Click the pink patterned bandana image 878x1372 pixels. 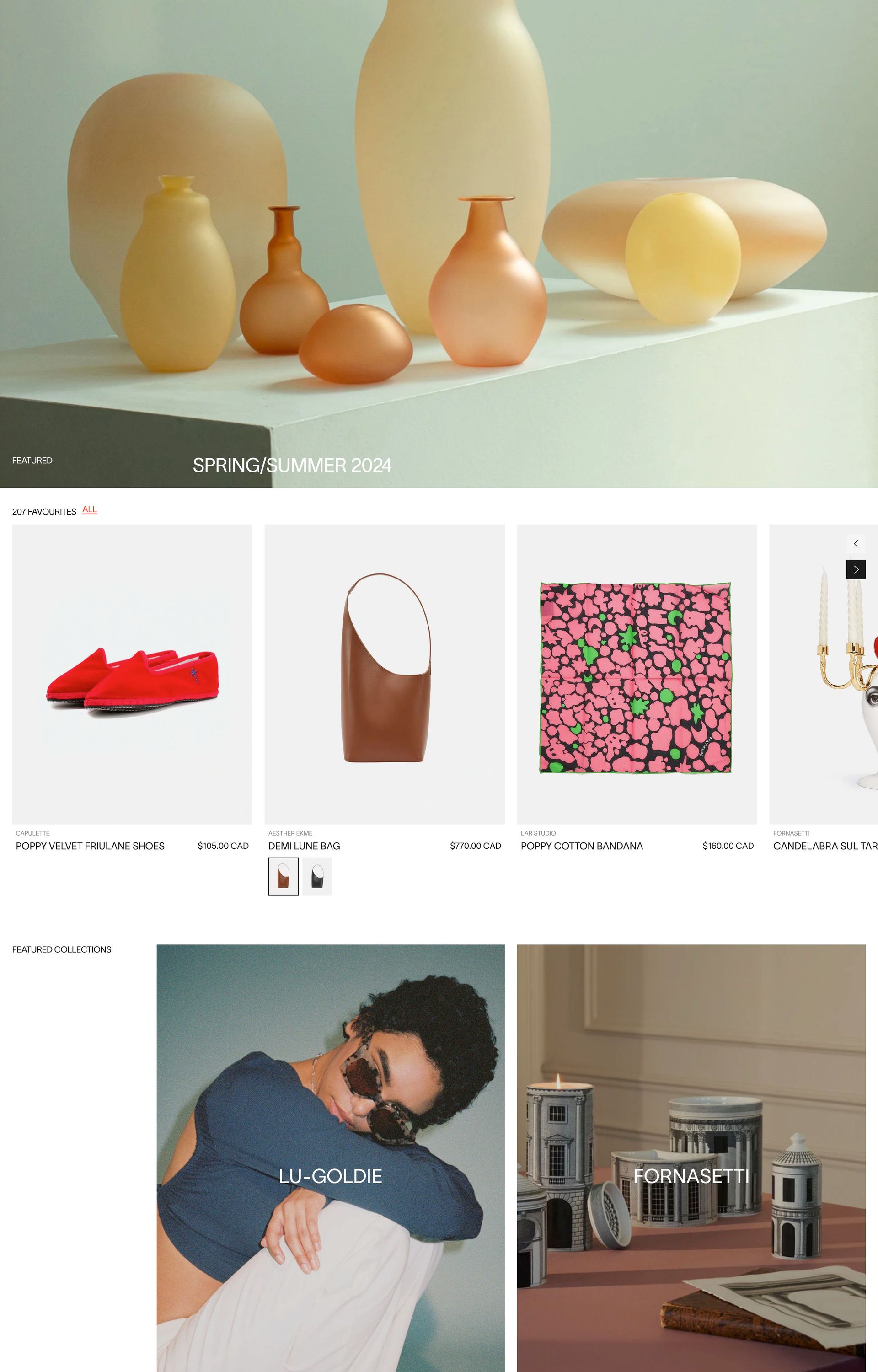click(637, 674)
